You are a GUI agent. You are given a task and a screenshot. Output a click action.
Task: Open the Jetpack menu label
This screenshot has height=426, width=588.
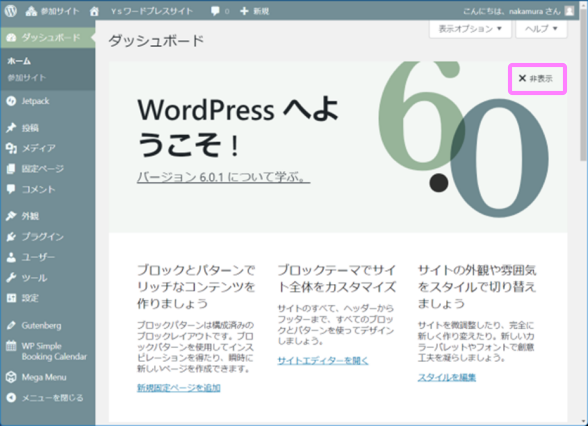[x=35, y=101]
